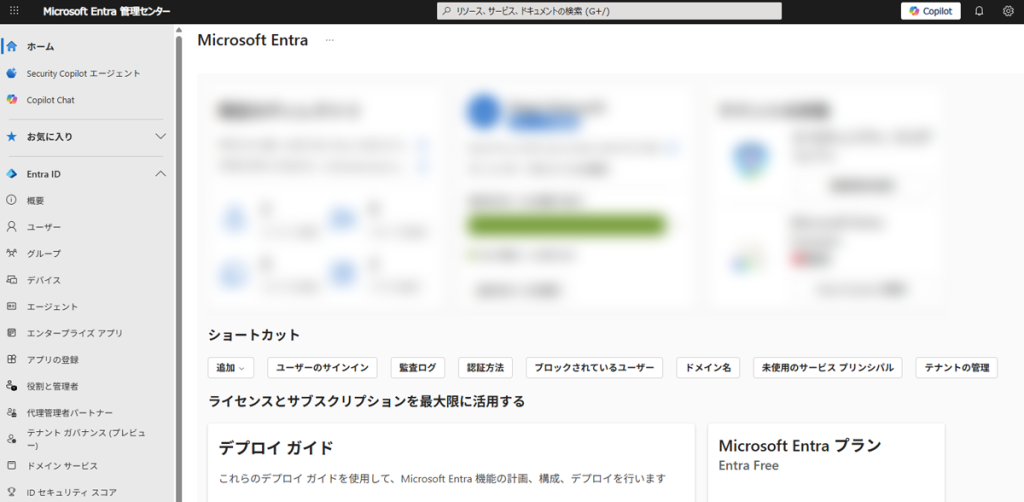This screenshot has height=502, width=1024.
Task: Click the ドメイン名 shortcut
Action: (708, 368)
